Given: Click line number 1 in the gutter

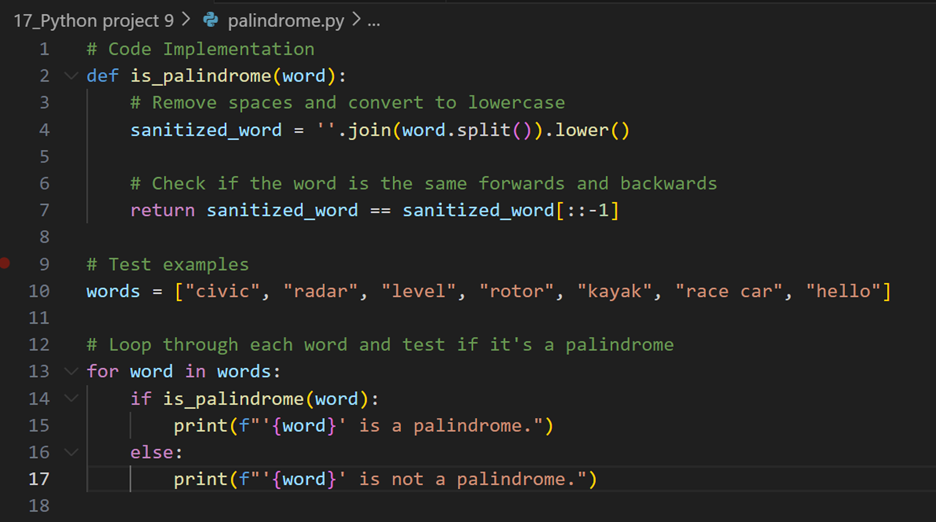Looking at the screenshot, I should (x=45, y=49).
